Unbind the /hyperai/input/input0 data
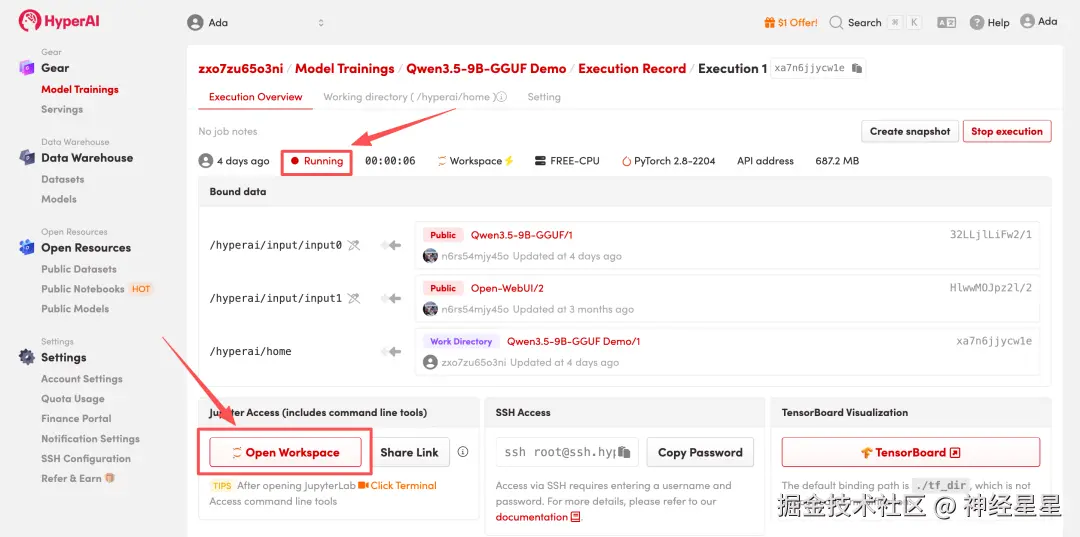Screen dimensions: 1080x537 353,245
